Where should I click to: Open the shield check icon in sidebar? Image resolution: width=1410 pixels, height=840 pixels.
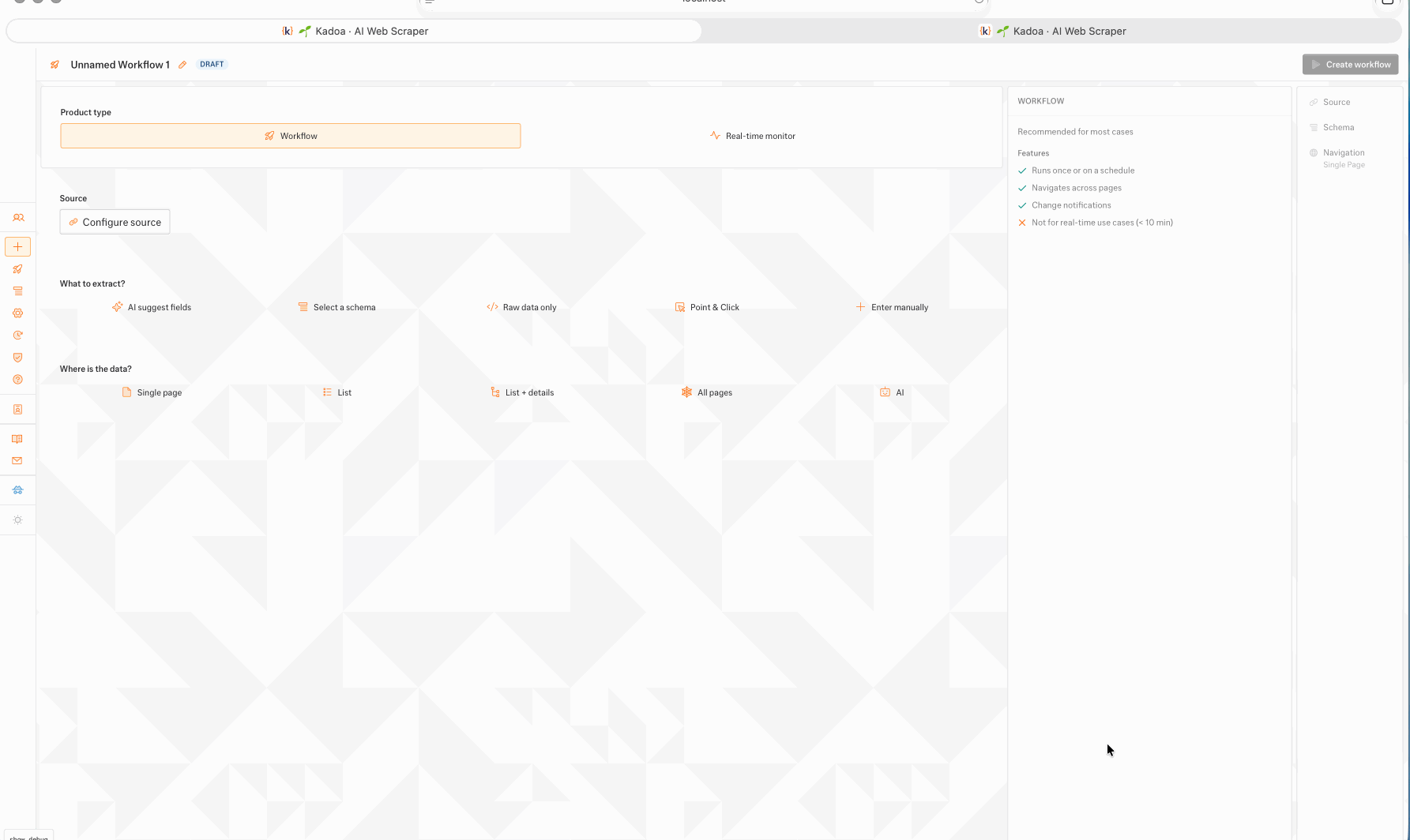[17, 358]
